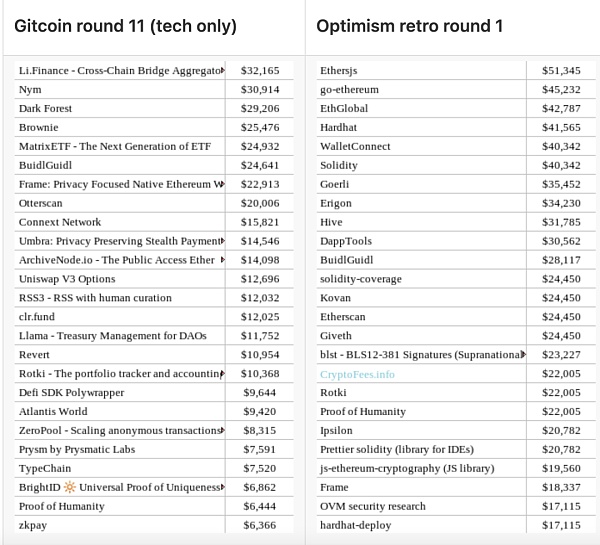Select the Ethersjs project cell

click(342, 71)
